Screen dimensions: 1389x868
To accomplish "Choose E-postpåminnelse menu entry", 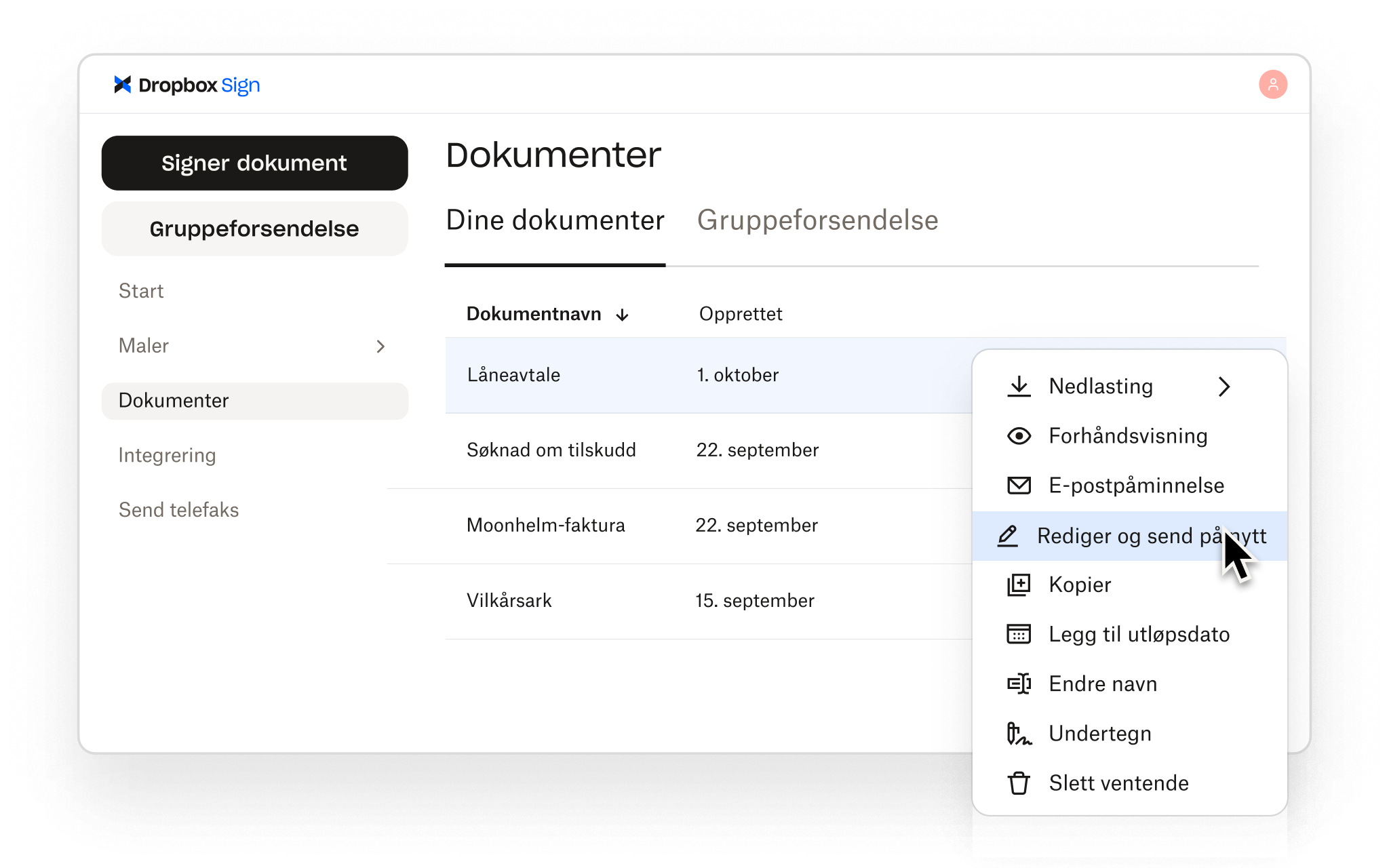I will click(x=1129, y=486).
